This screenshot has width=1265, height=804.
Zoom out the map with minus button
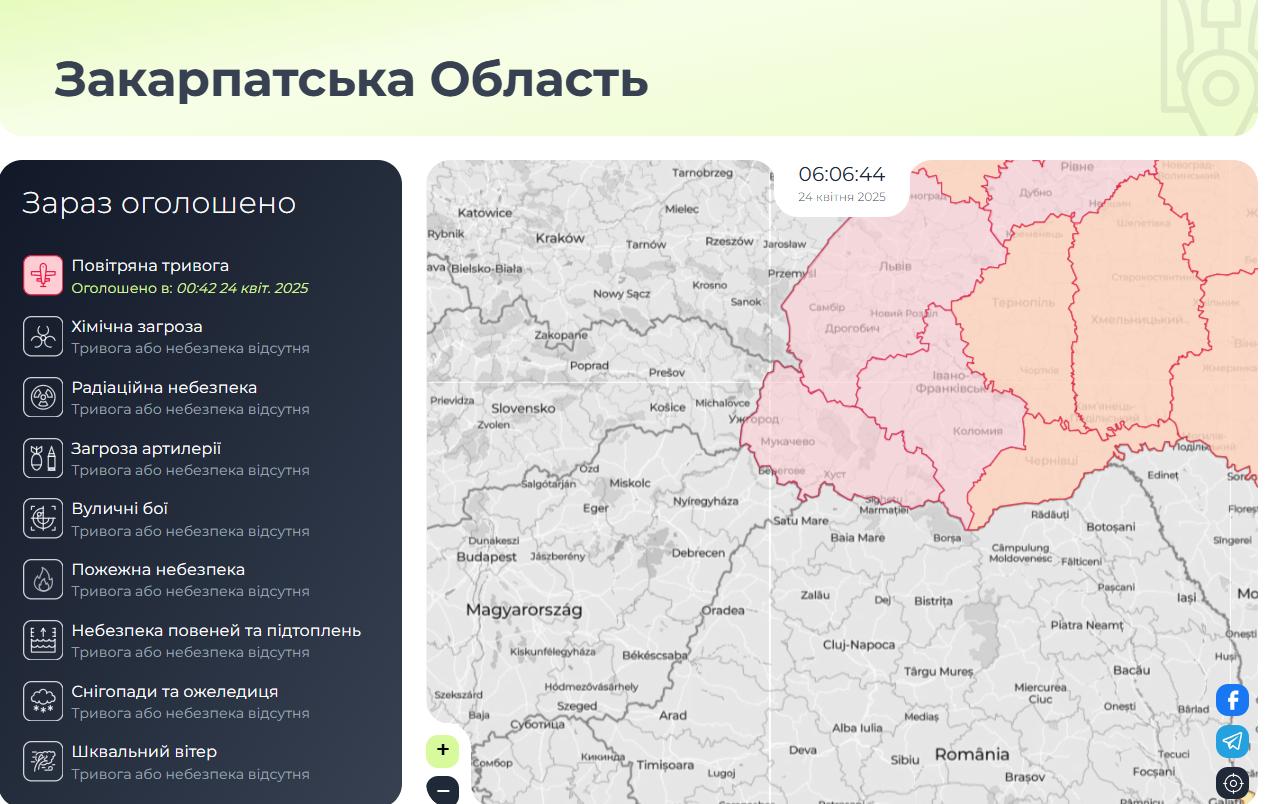(442, 790)
